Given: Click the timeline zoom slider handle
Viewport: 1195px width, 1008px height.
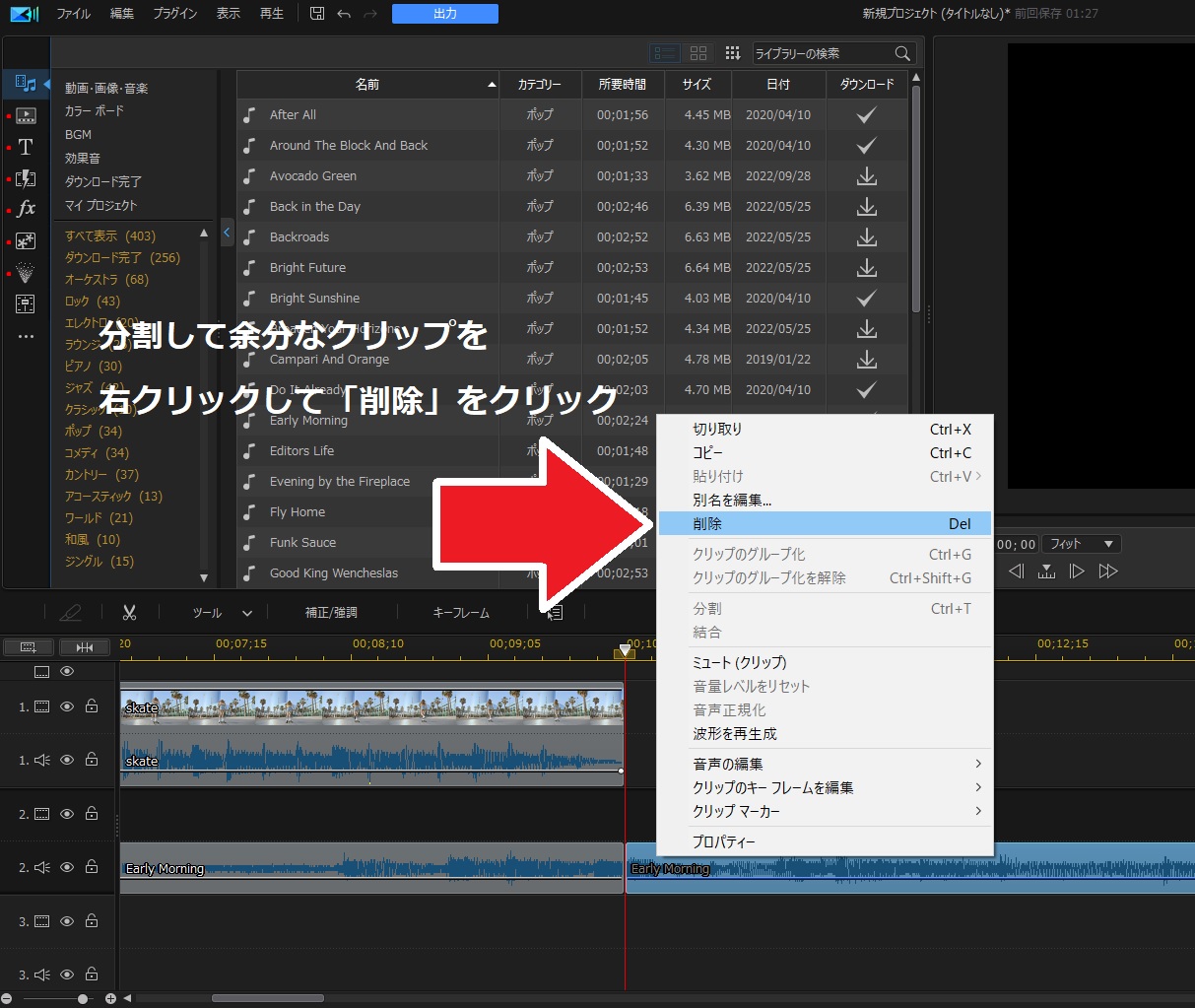Looking at the screenshot, I should (83, 998).
